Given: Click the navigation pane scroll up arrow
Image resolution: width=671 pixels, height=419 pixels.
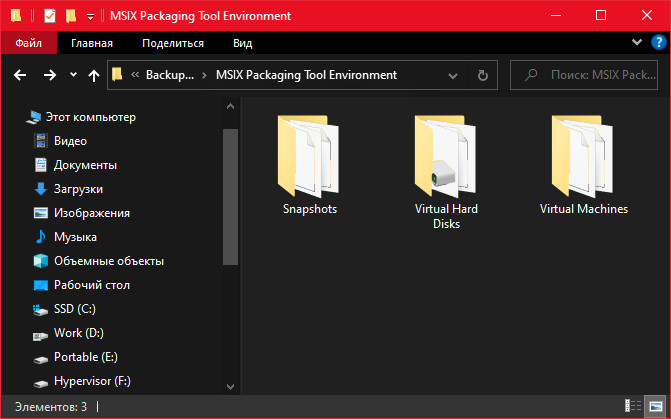Looking at the screenshot, I should [230, 106].
